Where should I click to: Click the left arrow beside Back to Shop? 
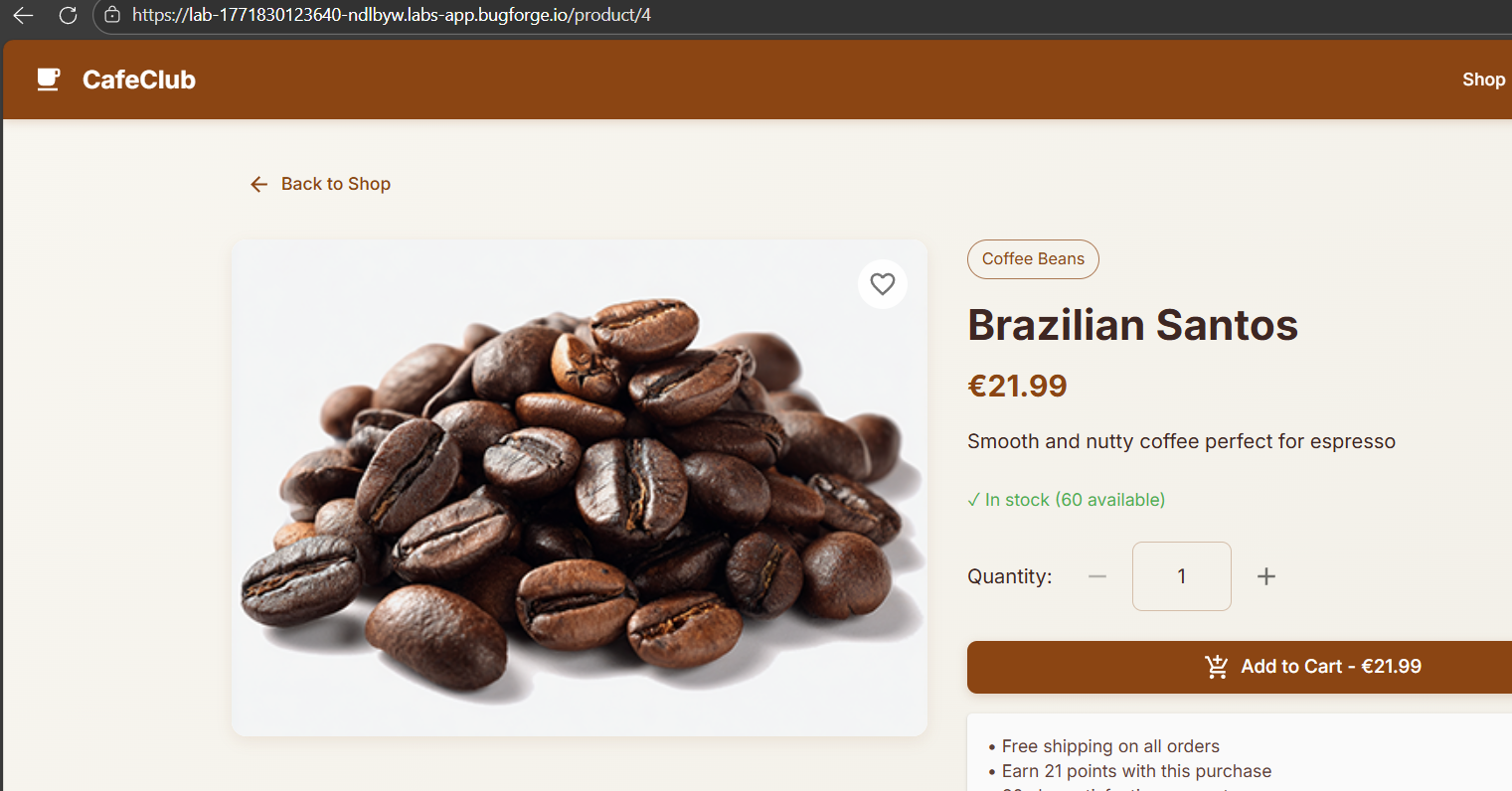(x=259, y=184)
